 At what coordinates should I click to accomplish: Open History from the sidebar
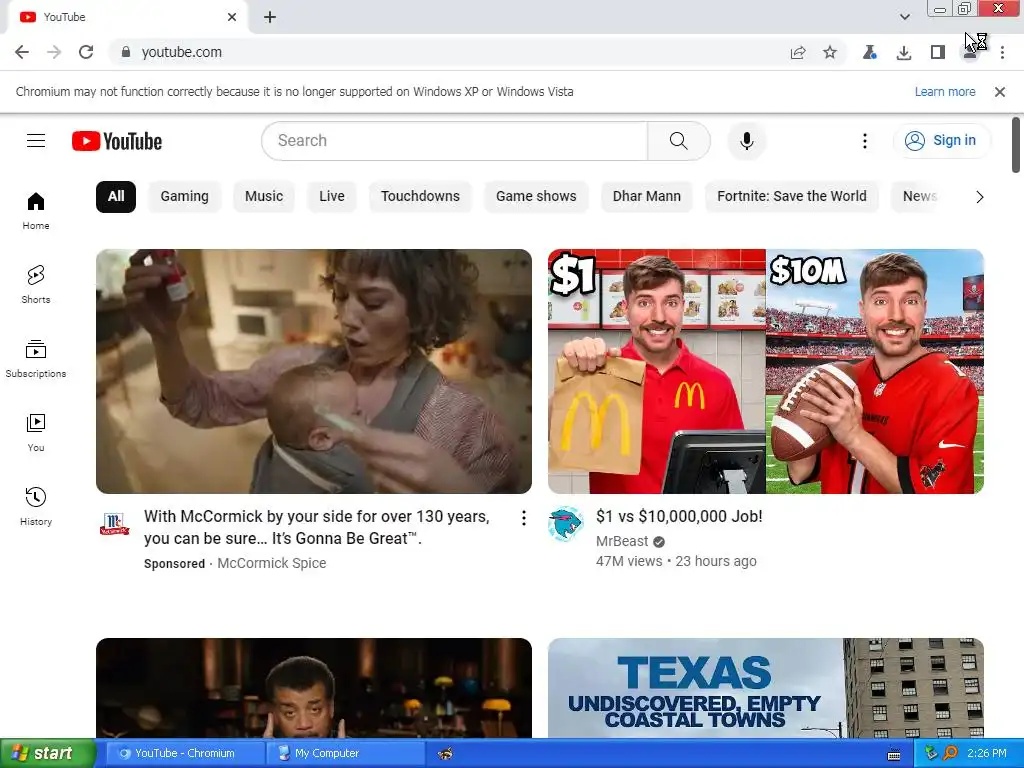(x=36, y=506)
